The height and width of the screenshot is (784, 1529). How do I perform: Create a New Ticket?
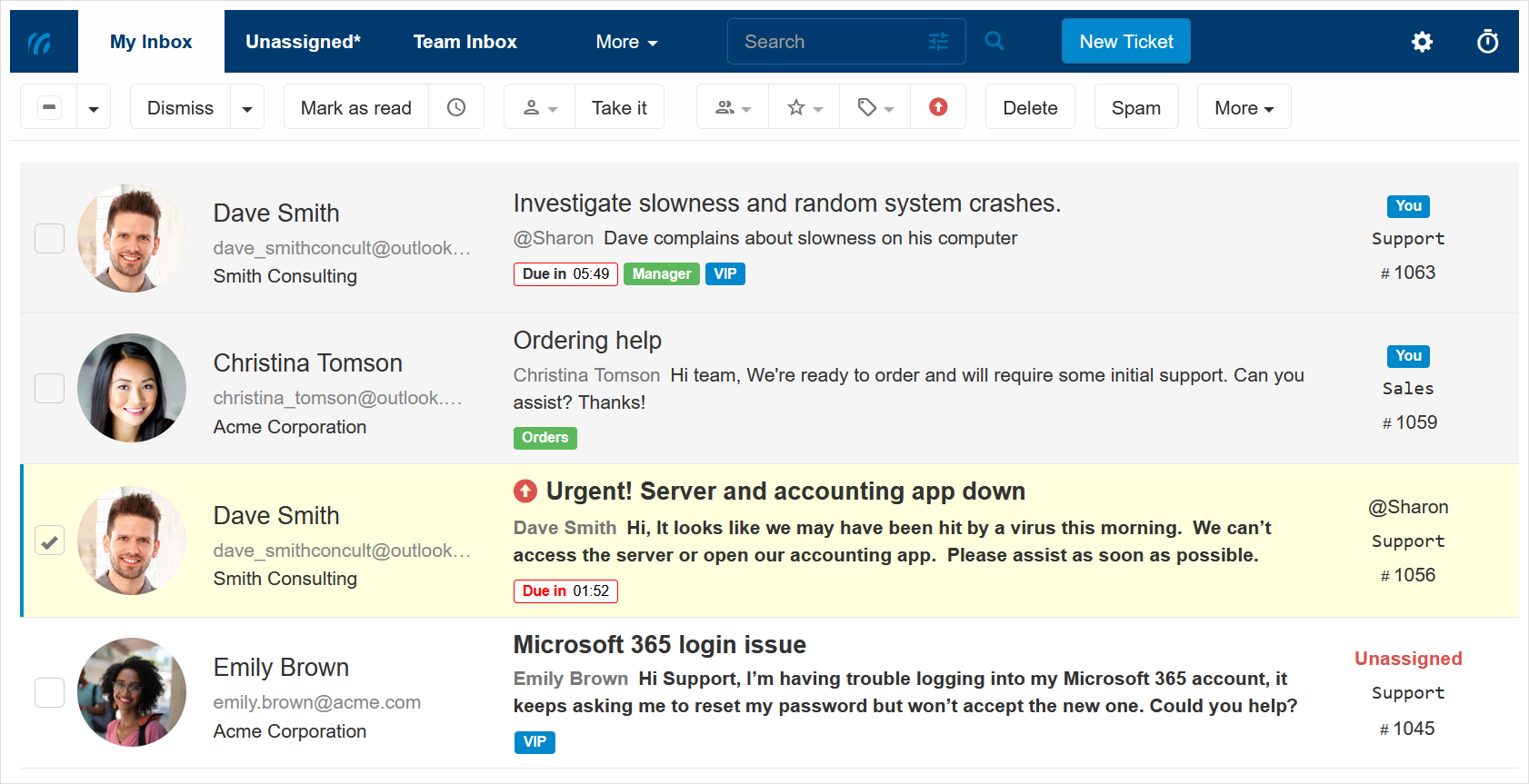coord(1125,42)
